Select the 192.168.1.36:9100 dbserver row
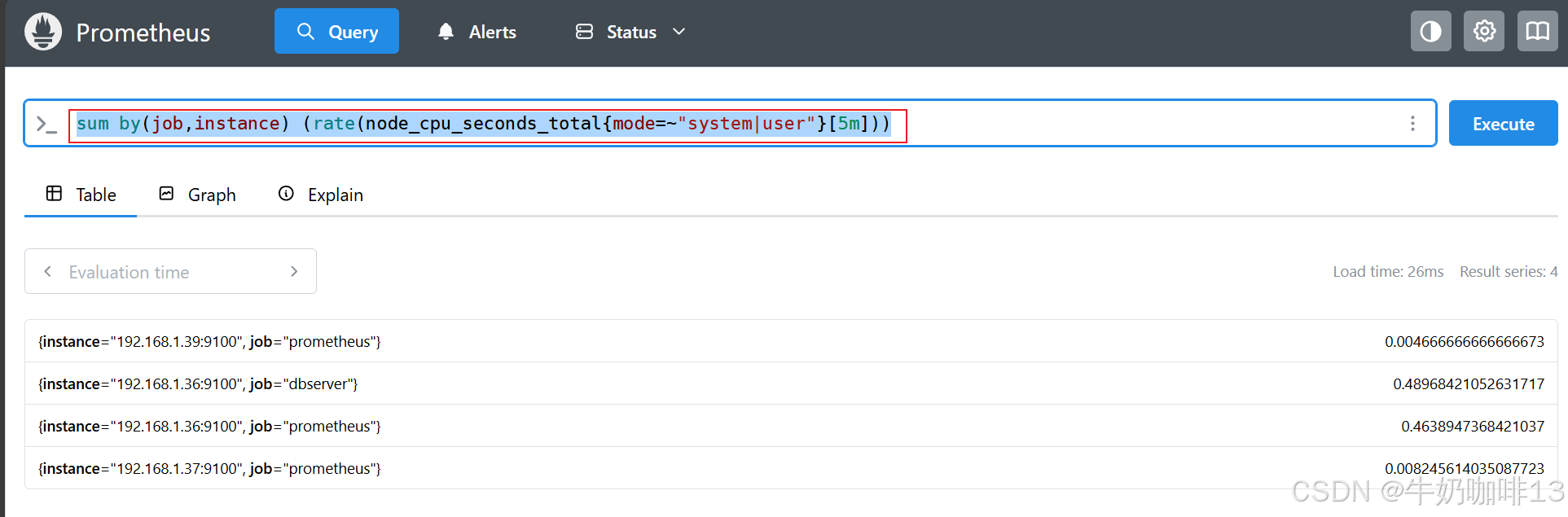 pos(791,383)
